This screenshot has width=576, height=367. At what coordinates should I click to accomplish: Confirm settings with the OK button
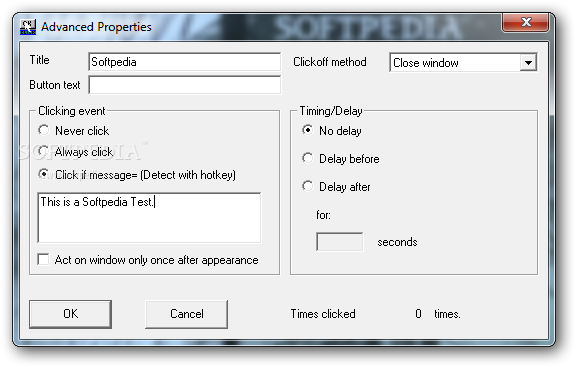pos(71,314)
